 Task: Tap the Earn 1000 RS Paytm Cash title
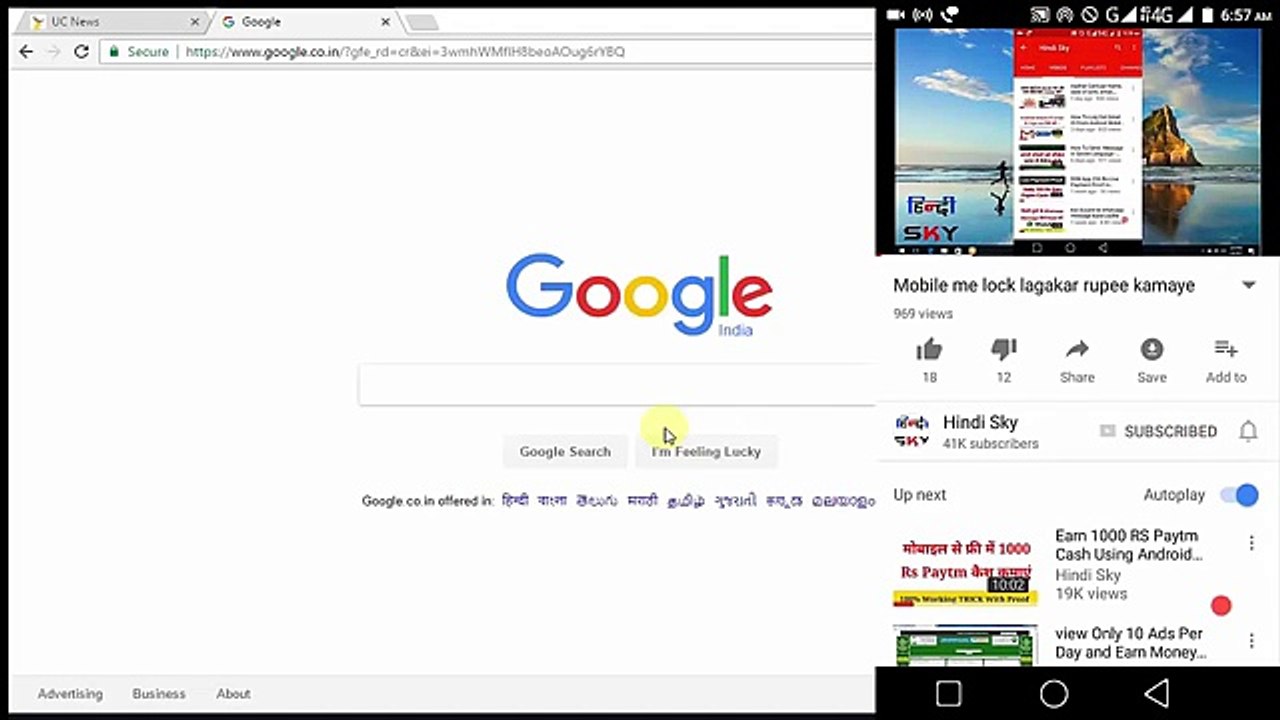tap(1129, 545)
